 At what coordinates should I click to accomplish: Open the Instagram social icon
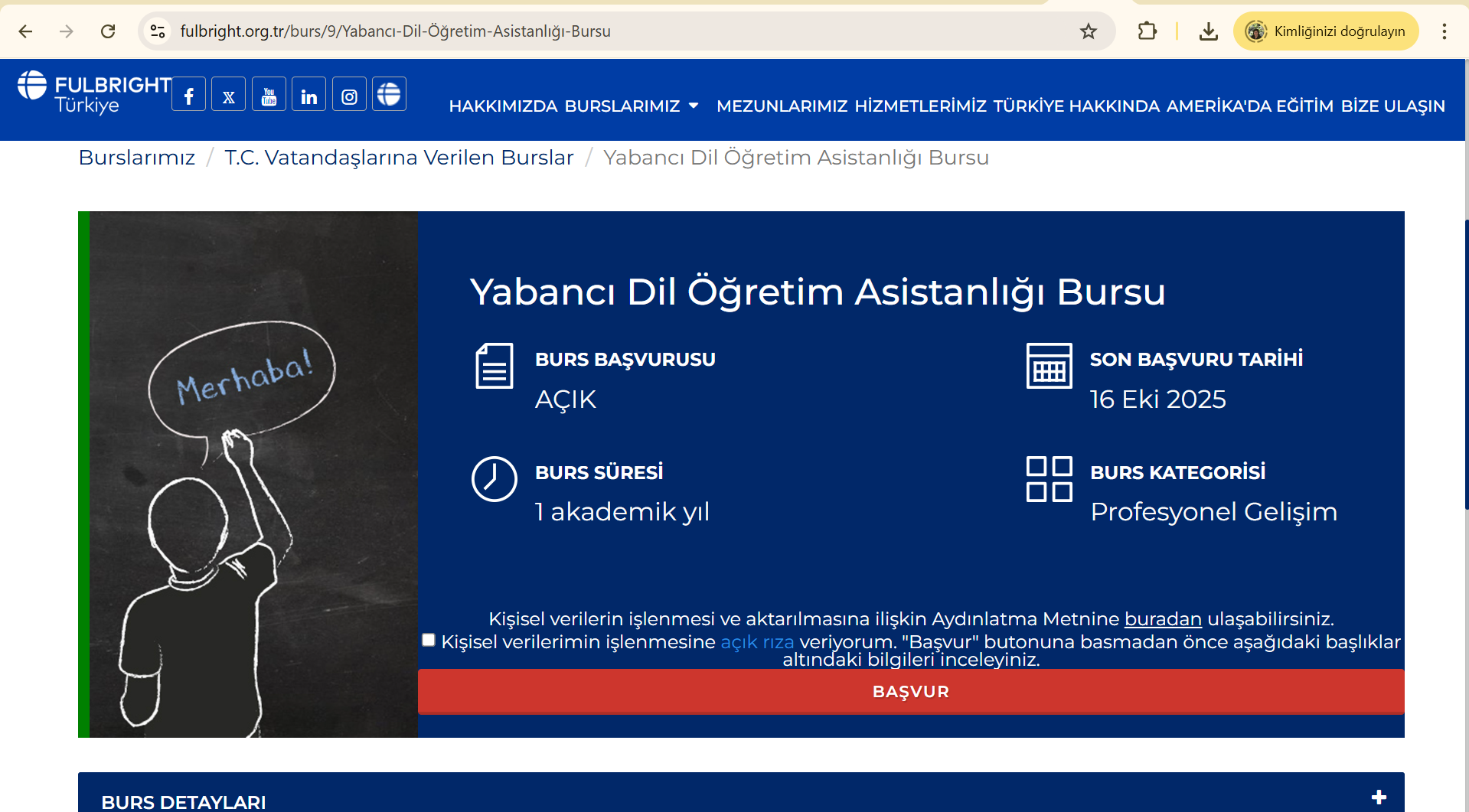pyautogui.click(x=349, y=94)
